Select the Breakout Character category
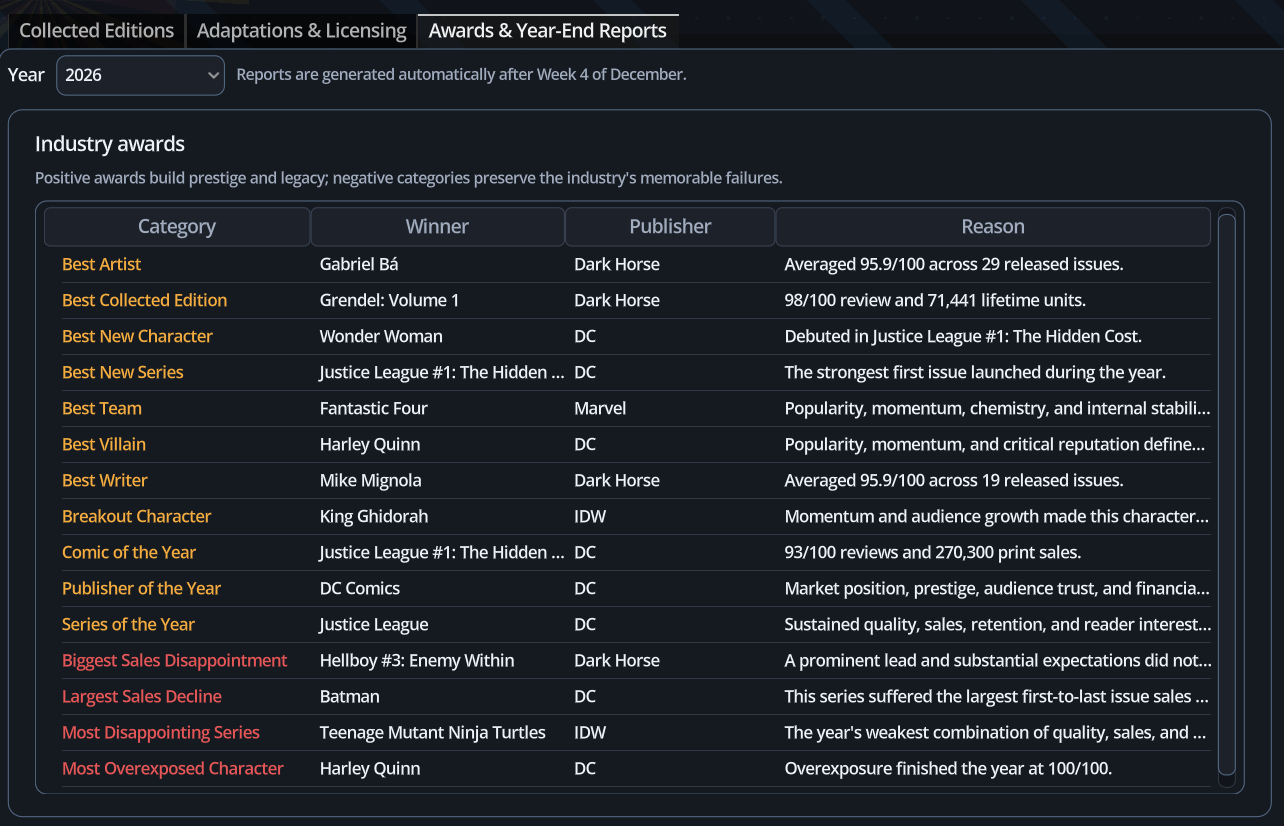The width and height of the screenshot is (1284, 826). (x=137, y=517)
